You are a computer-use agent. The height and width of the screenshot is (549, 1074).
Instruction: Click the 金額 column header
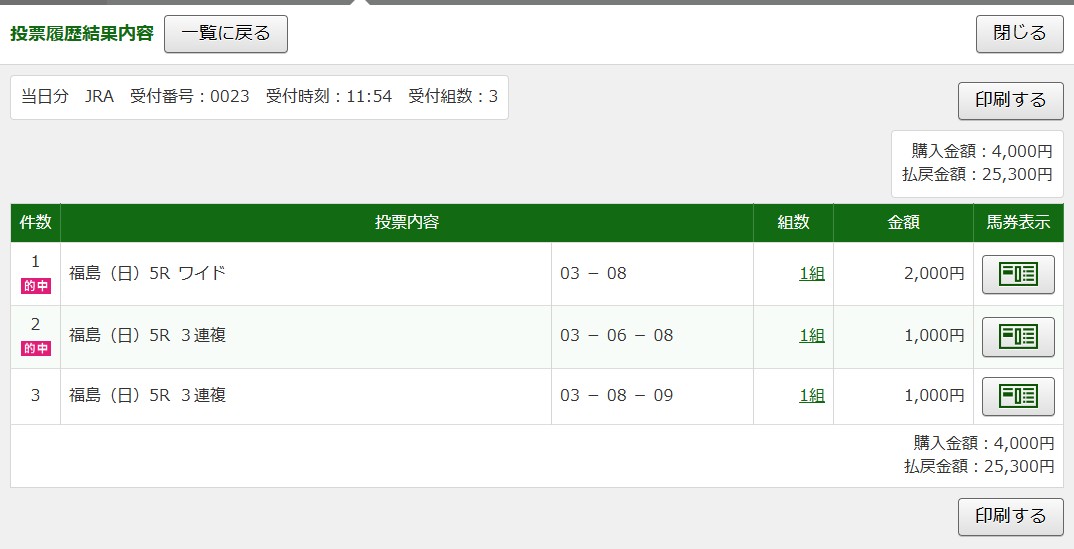(903, 223)
